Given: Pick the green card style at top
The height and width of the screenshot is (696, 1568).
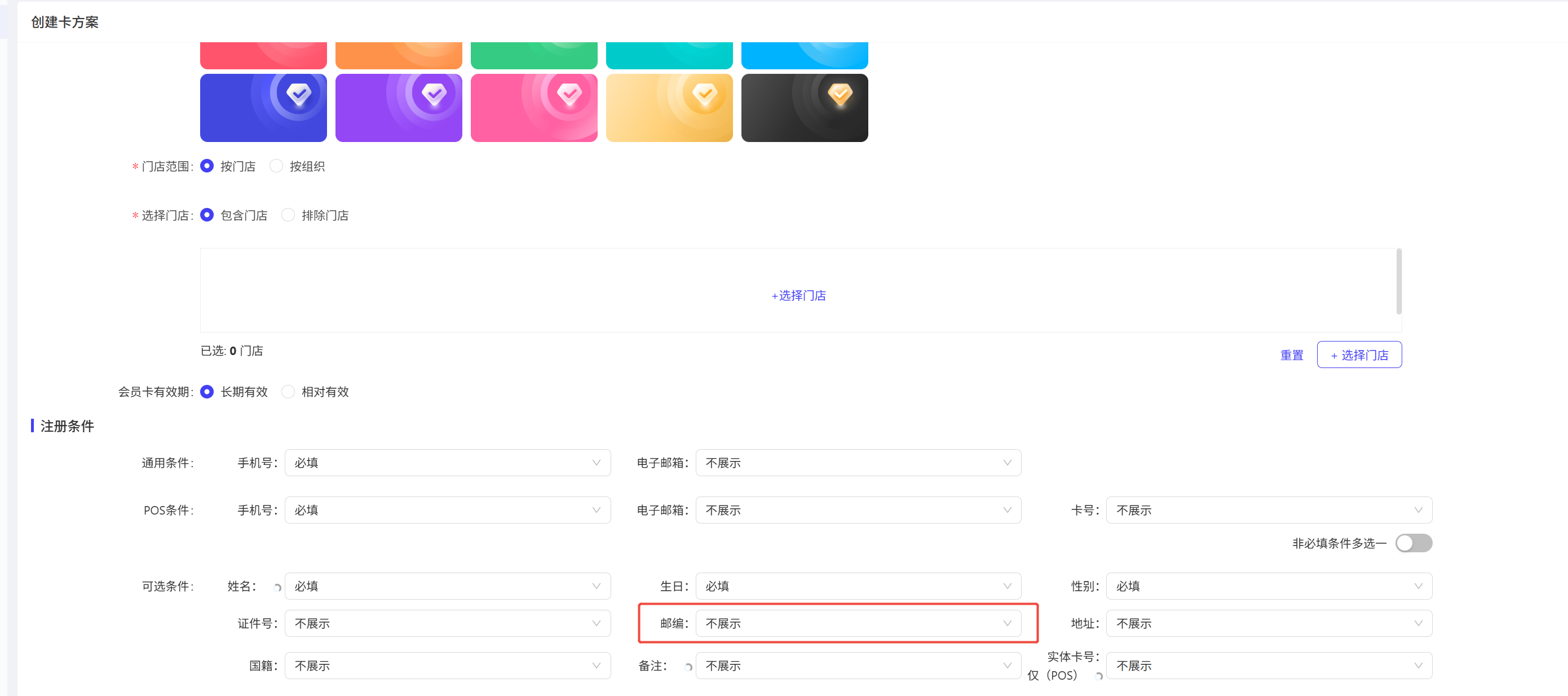Looking at the screenshot, I should [534, 55].
